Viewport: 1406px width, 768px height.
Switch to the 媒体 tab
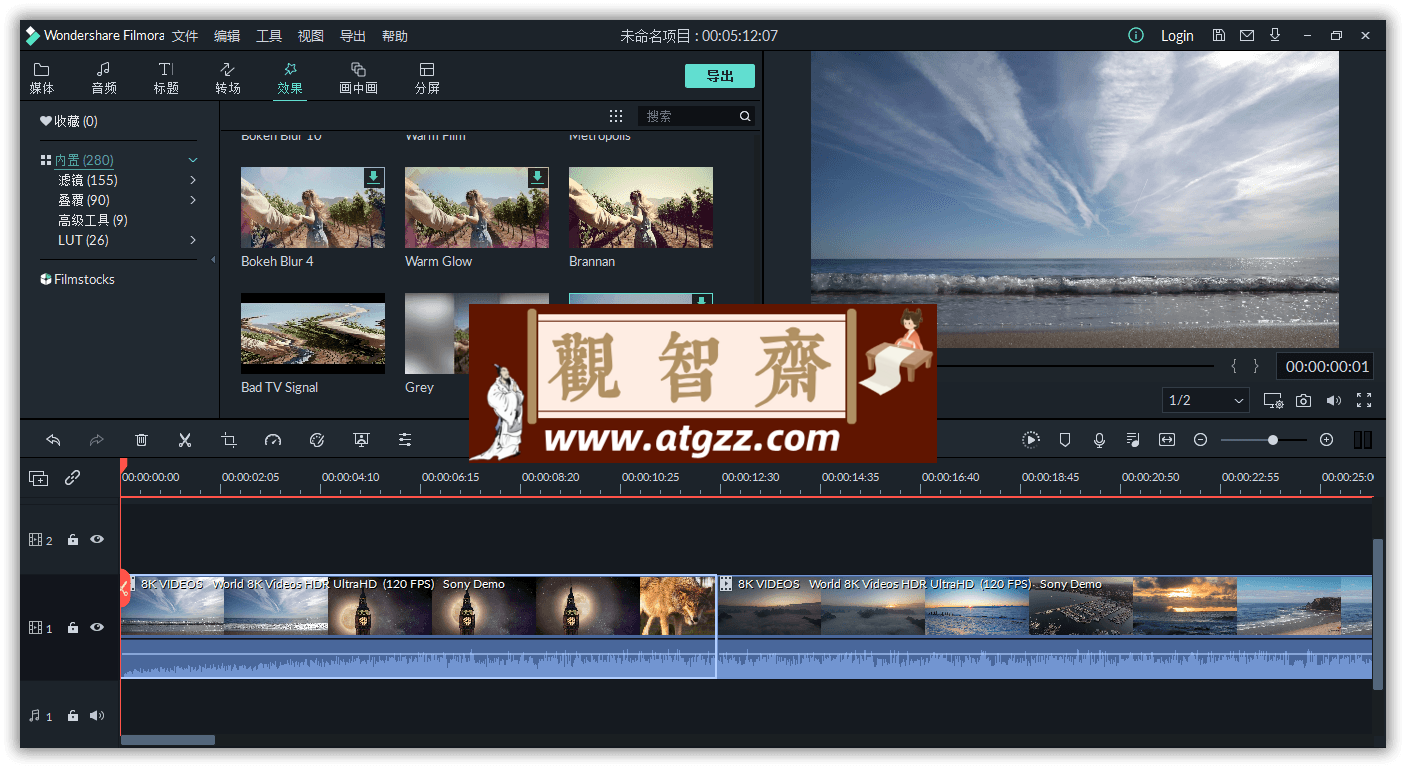[42, 78]
